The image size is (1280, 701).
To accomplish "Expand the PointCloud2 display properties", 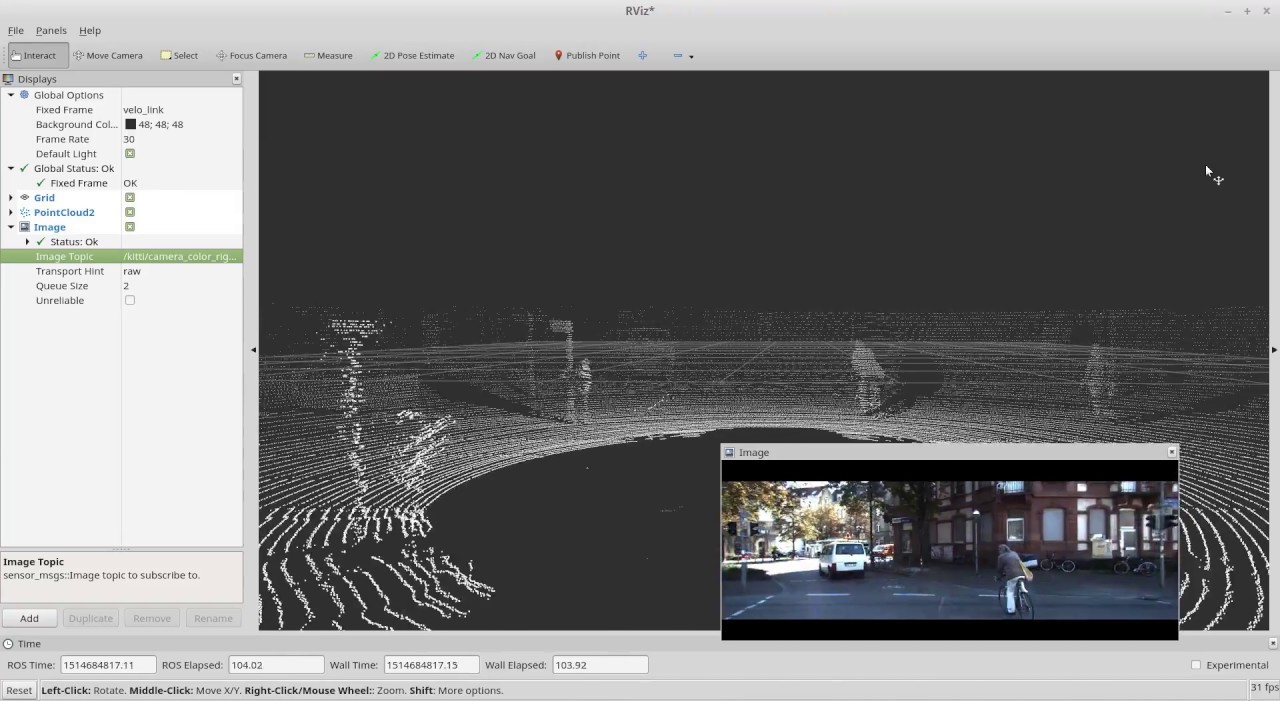I will pos(11,212).
